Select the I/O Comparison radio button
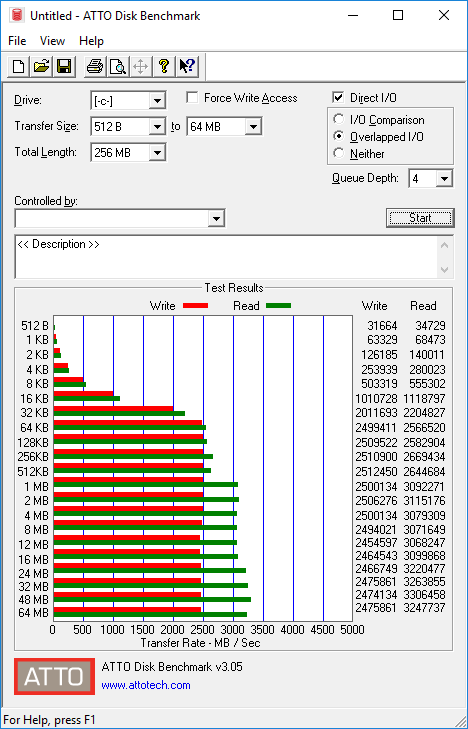This screenshot has height=729, width=468. click(339, 119)
